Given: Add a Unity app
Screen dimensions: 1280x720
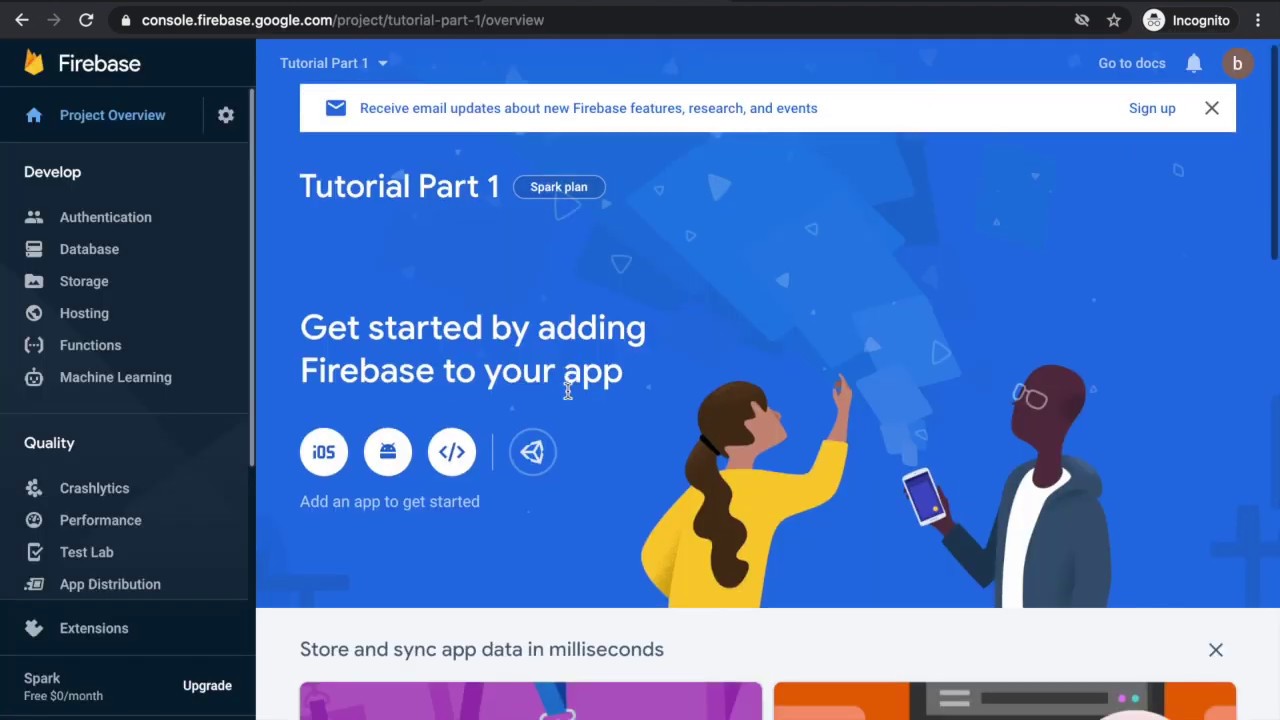Looking at the screenshot, I should 532,452.
